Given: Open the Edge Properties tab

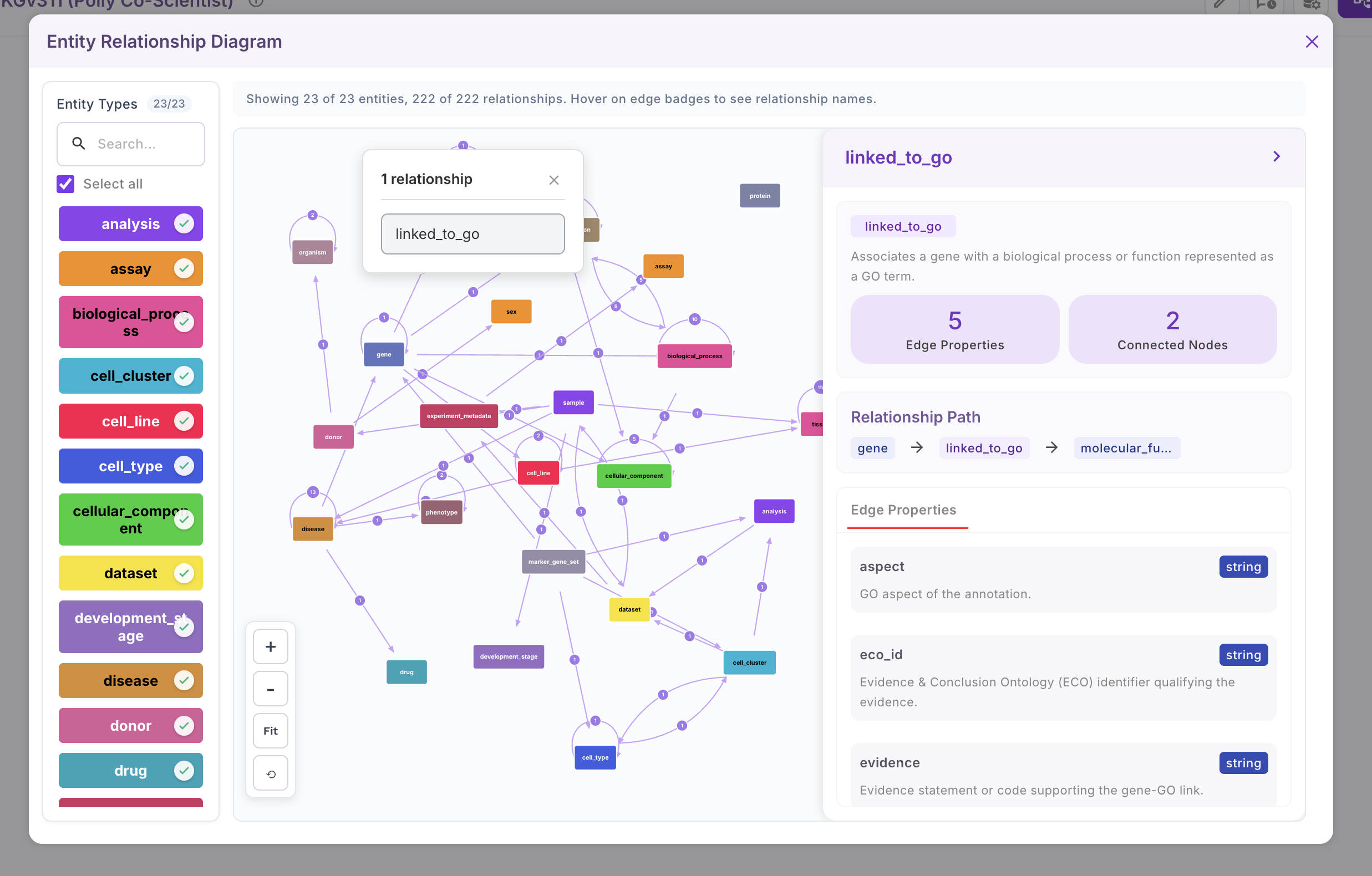Looking at the screenshot, I should pyautogui.click(x=903, y=510).
